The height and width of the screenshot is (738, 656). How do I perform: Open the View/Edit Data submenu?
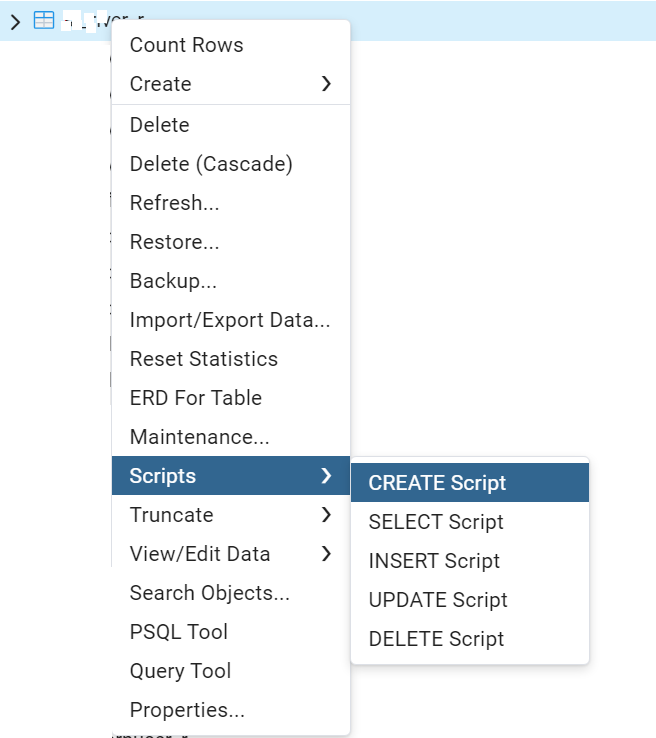pyautogui.click(x=231, y=554)
